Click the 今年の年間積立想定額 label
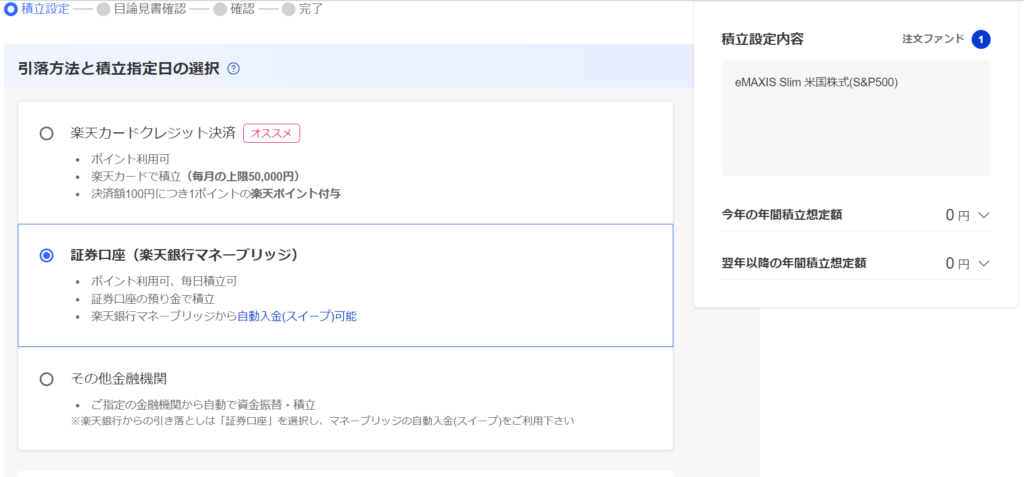 (781, 215)
